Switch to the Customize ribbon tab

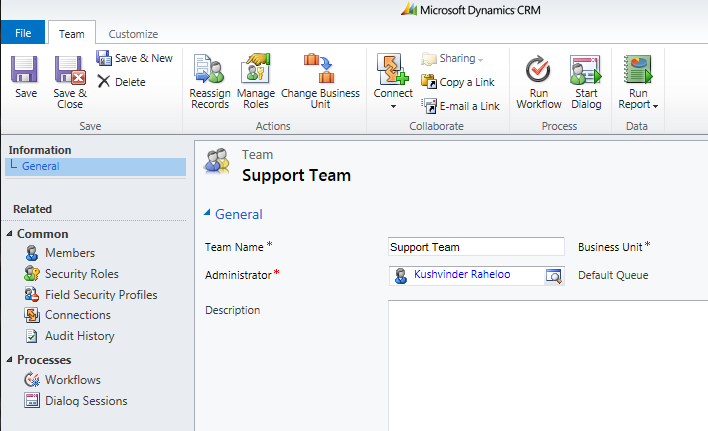click(133, 34)
